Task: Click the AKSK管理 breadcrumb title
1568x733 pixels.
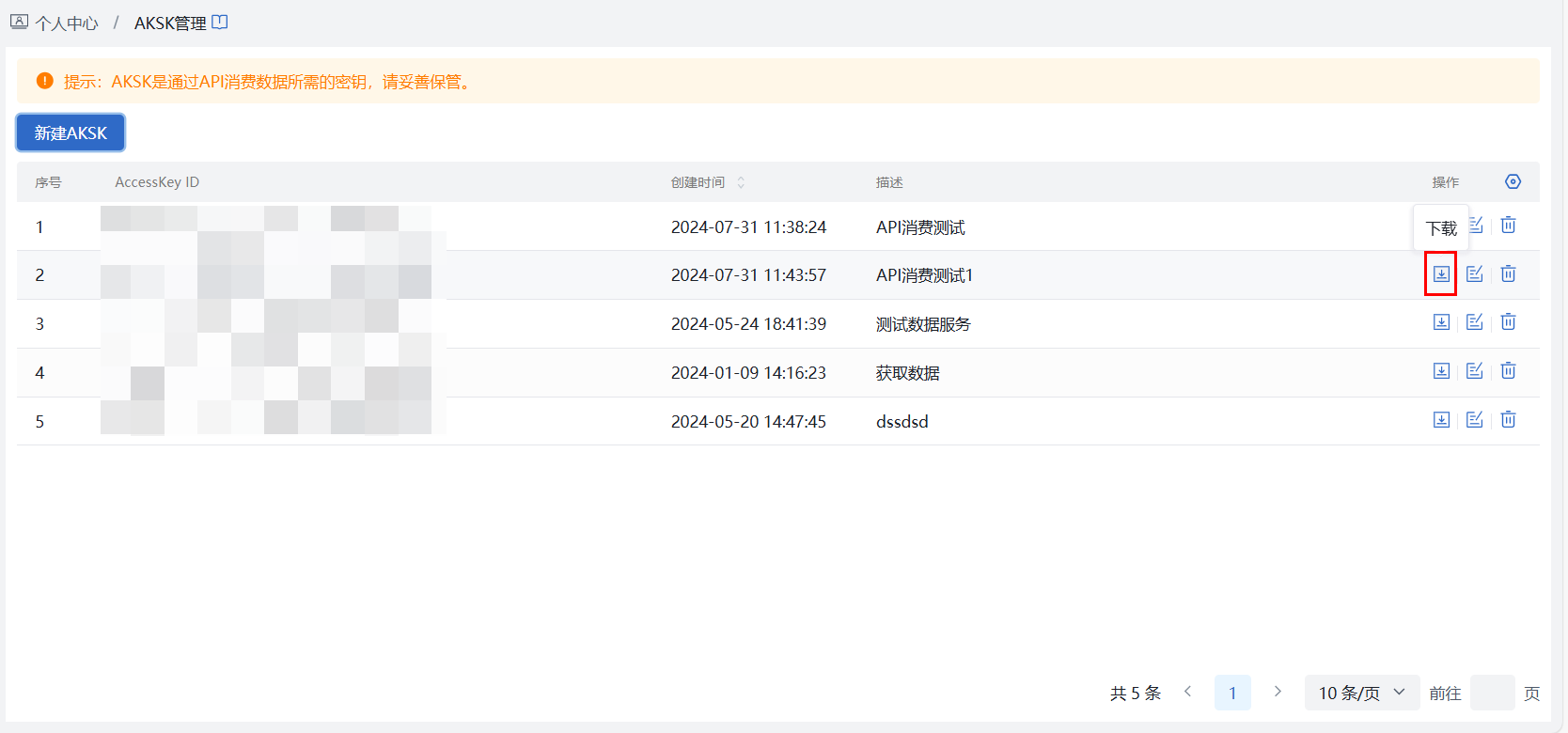Action: [x=170, y=23]
